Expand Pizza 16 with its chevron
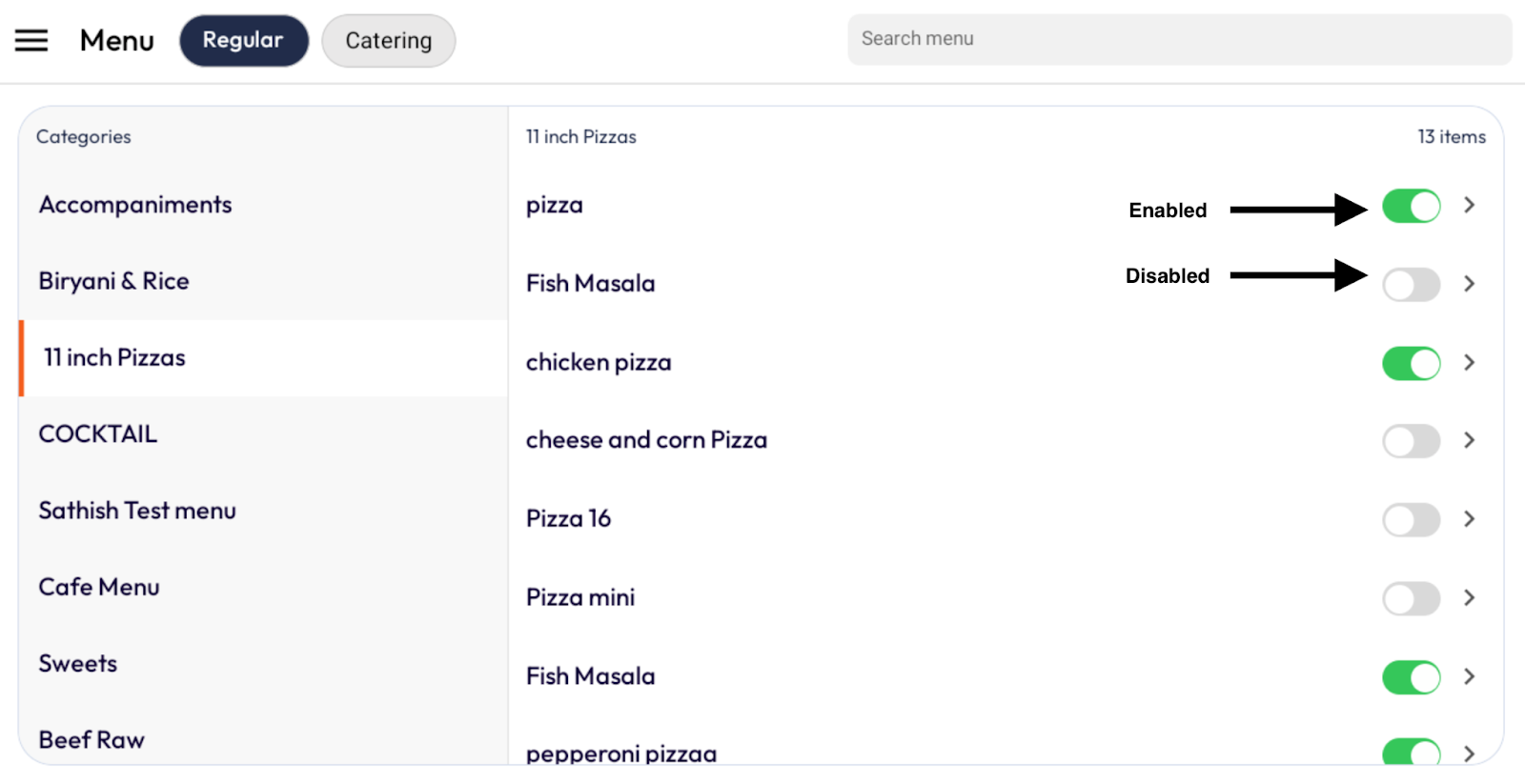1525x784 pixels. click(1469, 519)
